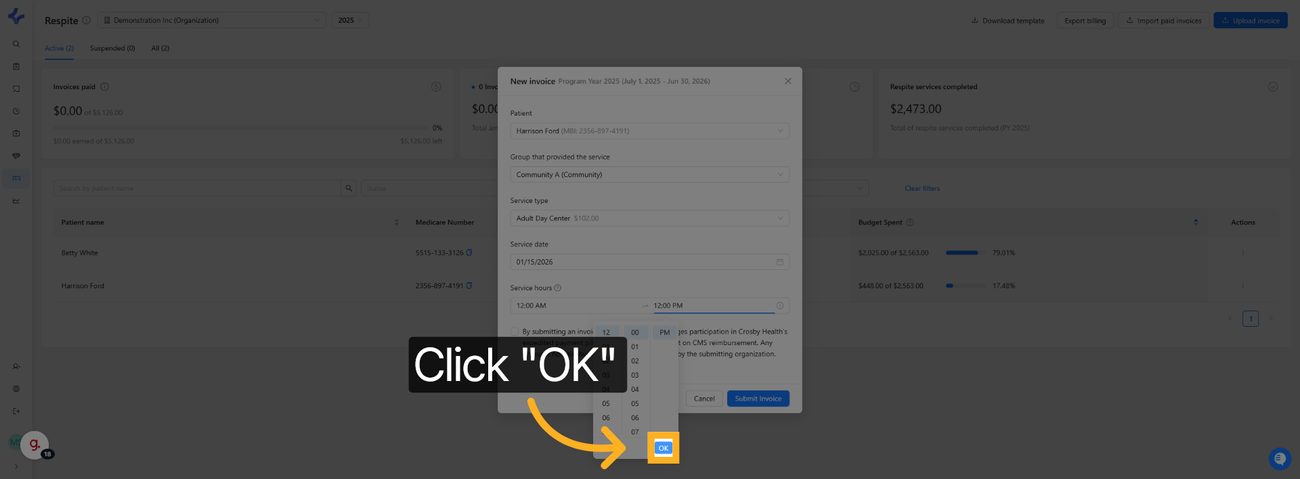
Task: Click the diamond icon in sidebar
Action: [16, 156]
